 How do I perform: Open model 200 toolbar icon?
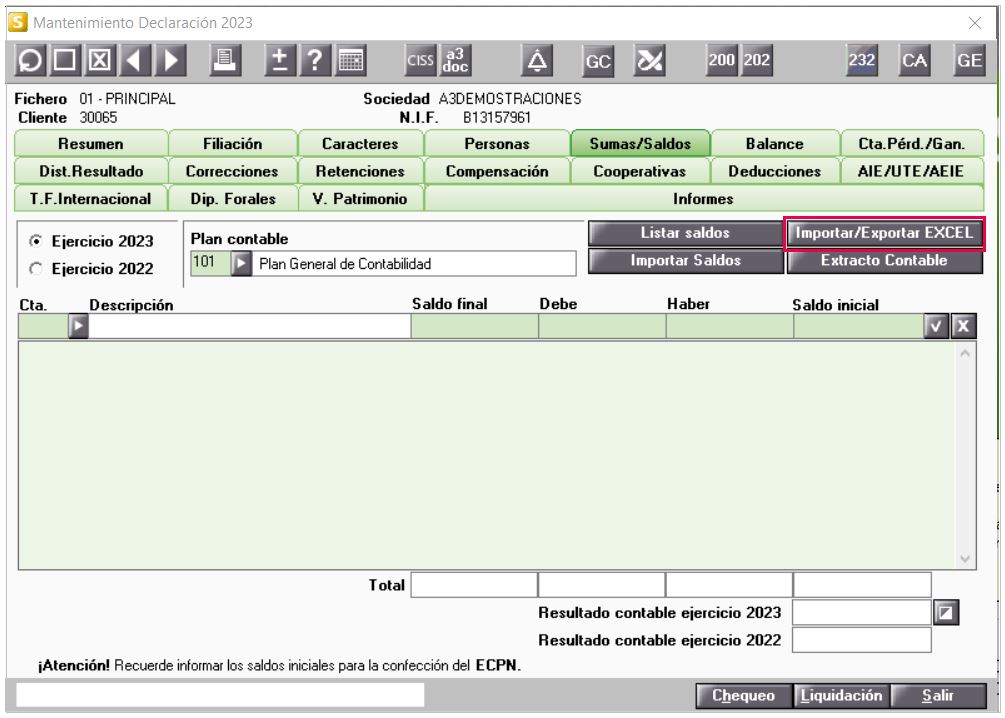coord(722,61)
